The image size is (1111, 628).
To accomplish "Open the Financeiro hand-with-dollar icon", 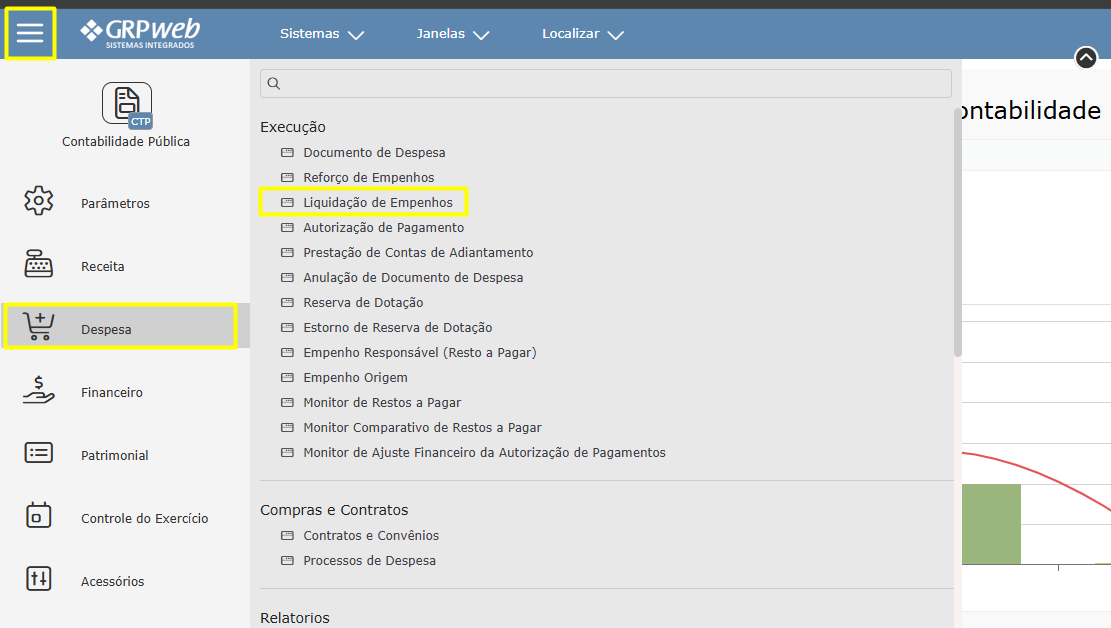I will click(38, 390).
